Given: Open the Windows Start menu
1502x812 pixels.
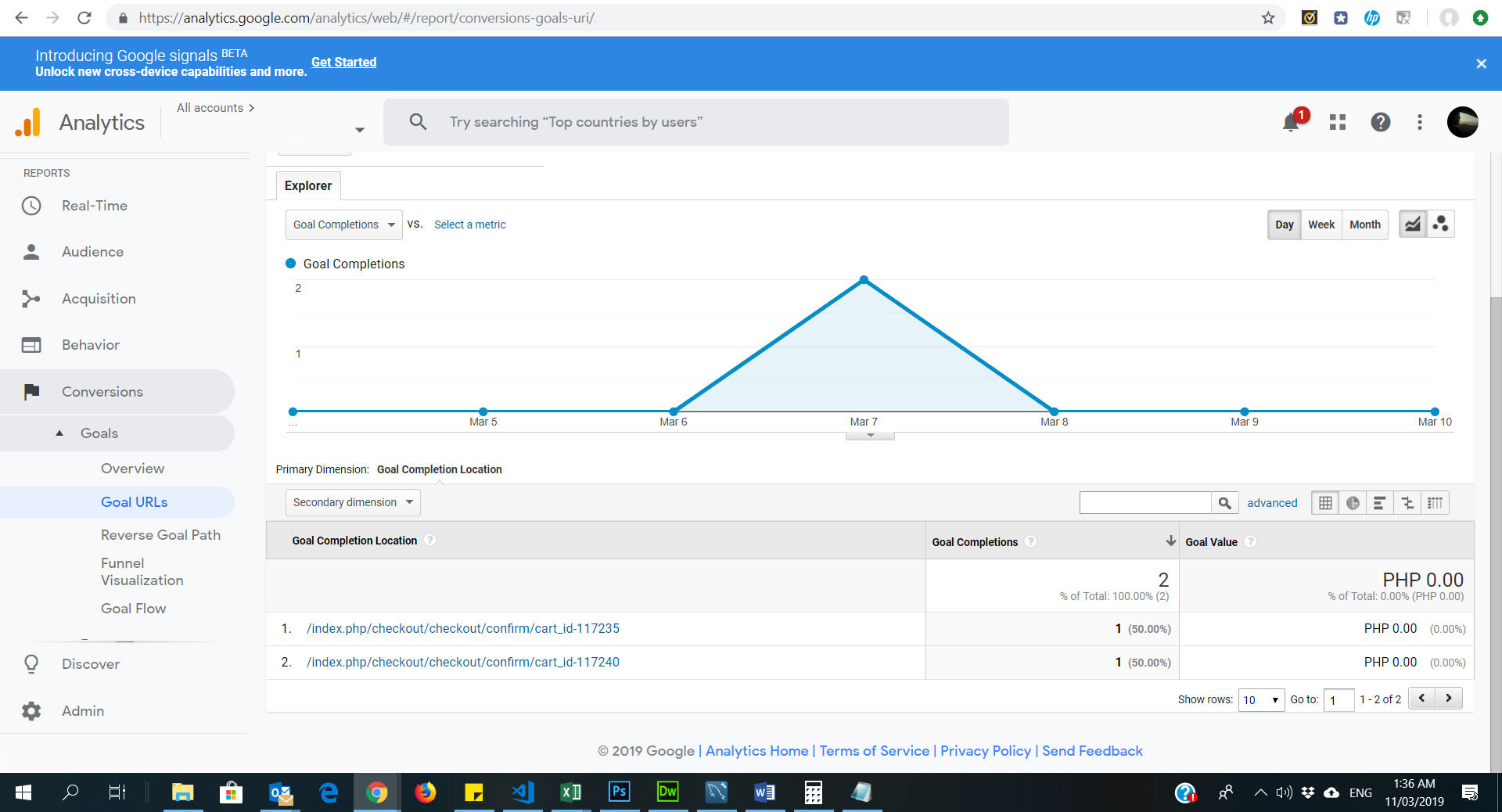Looking at the screenshot, I should pos(23,792).
